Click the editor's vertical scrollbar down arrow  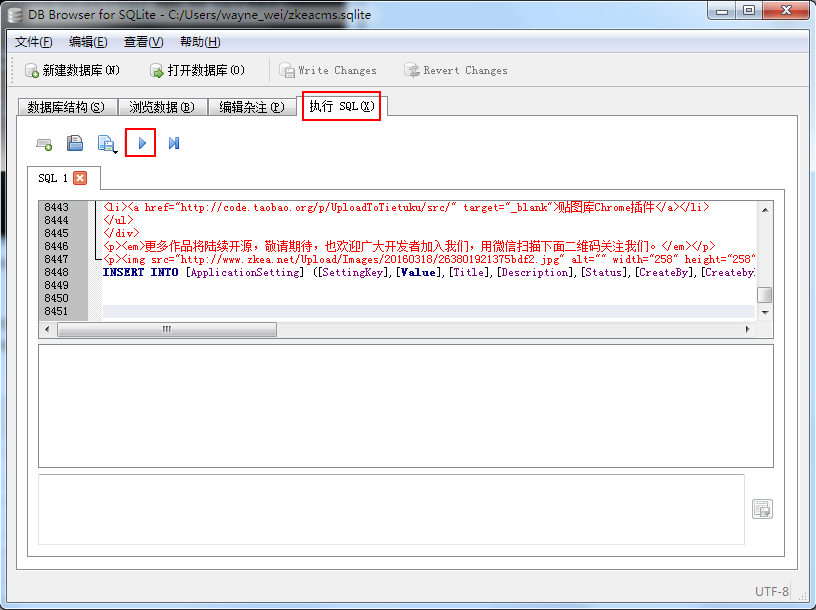(x=764, y=312)
